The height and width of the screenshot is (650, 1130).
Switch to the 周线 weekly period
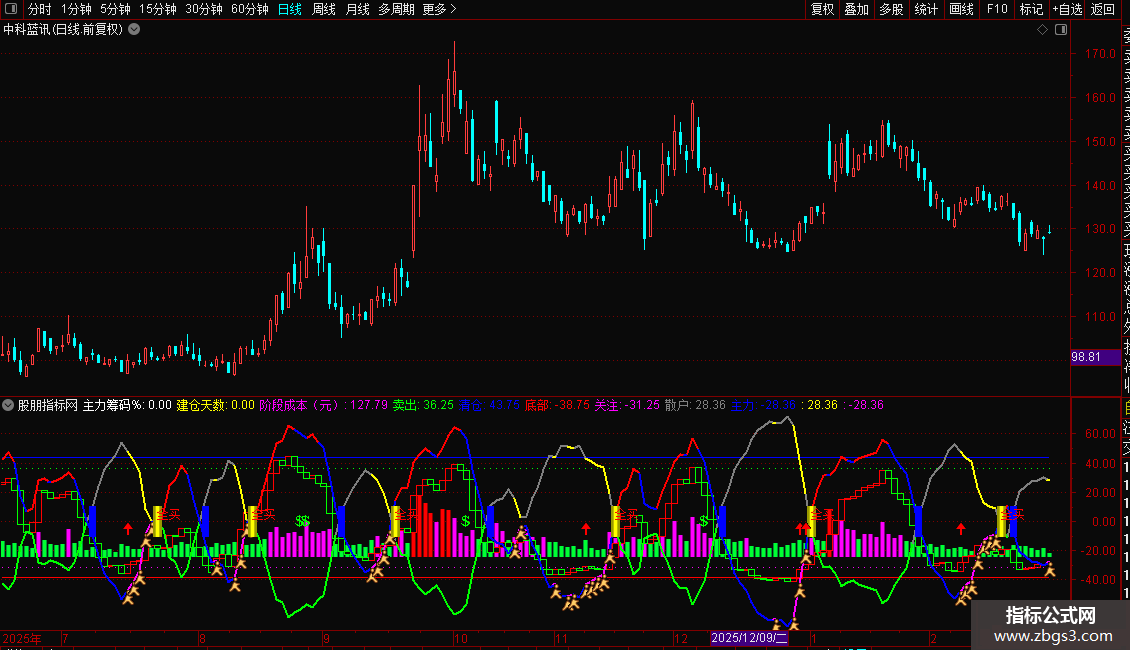pos(324,9)
